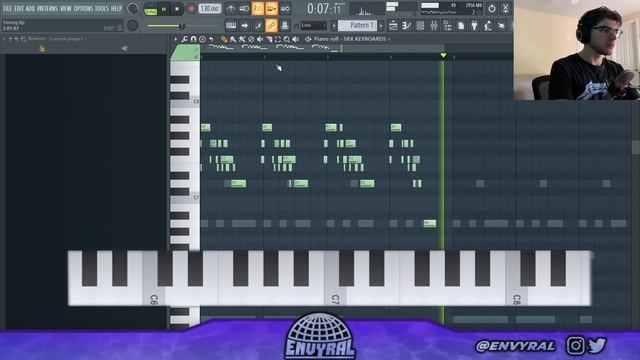Select the Slice tool in piano roll
The height and width of the screenshot is (360, 640).
coord(269,39)
